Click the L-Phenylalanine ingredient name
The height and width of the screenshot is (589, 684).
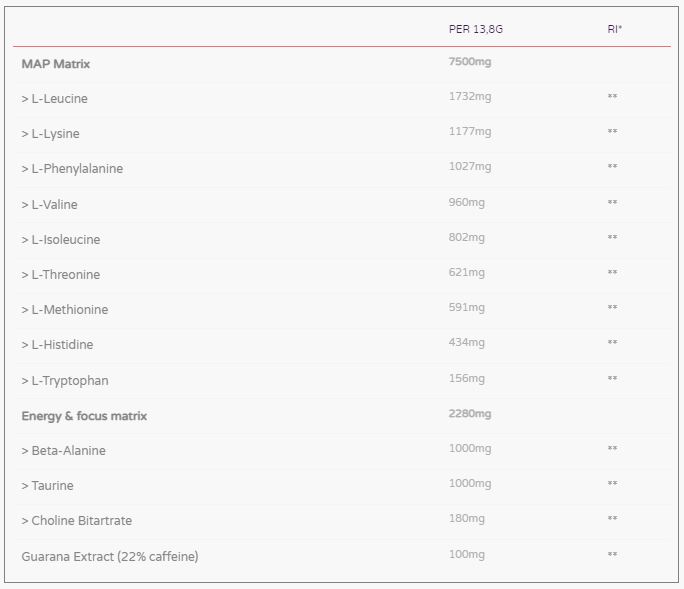(x=72, y=169)
